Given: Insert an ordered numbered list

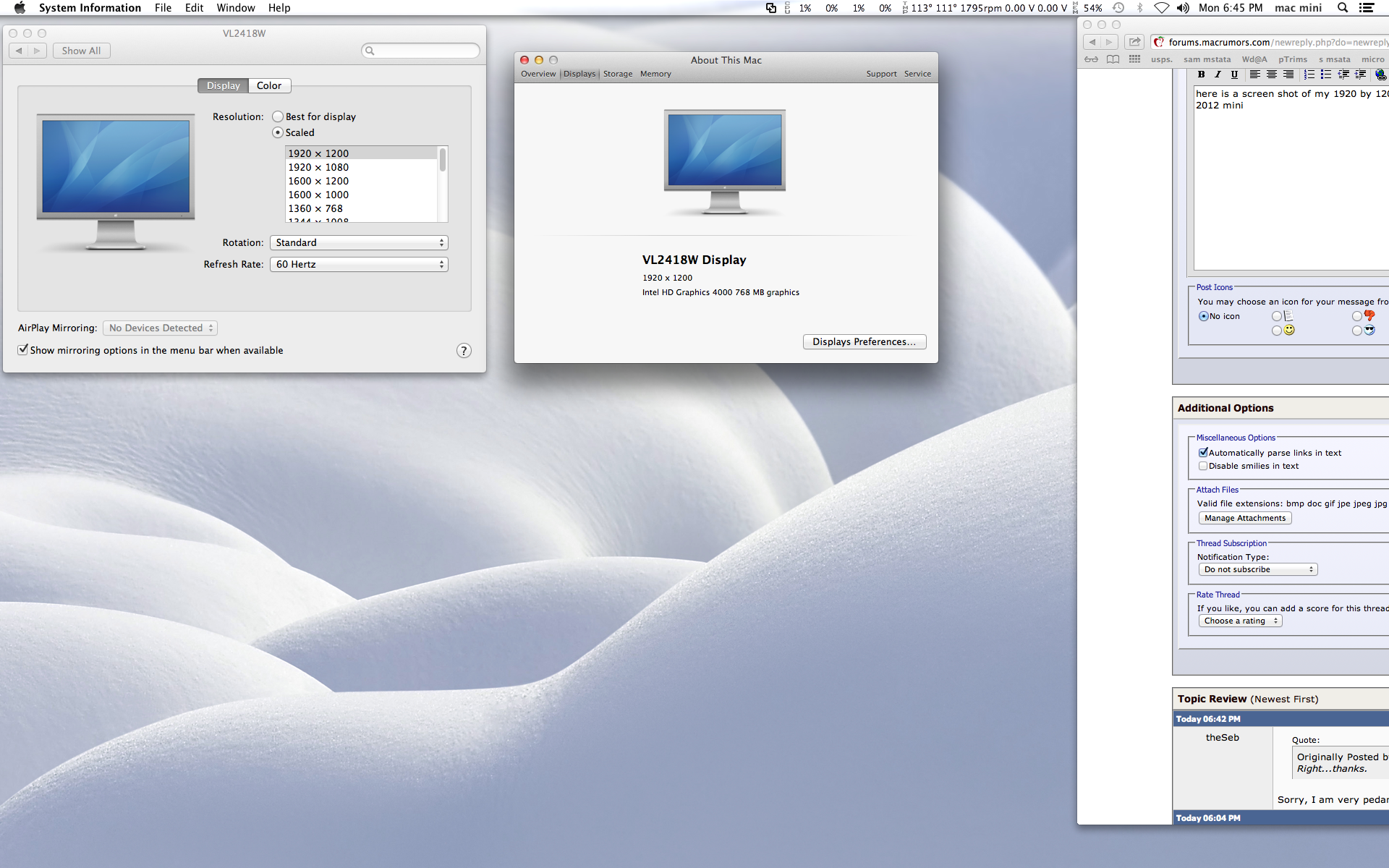Looking at the screenshot, I should (1309, 75).
